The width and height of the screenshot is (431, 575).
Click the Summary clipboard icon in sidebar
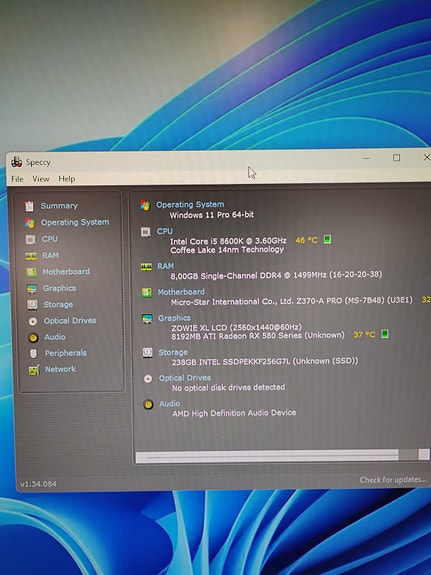[x=29, y=206]
